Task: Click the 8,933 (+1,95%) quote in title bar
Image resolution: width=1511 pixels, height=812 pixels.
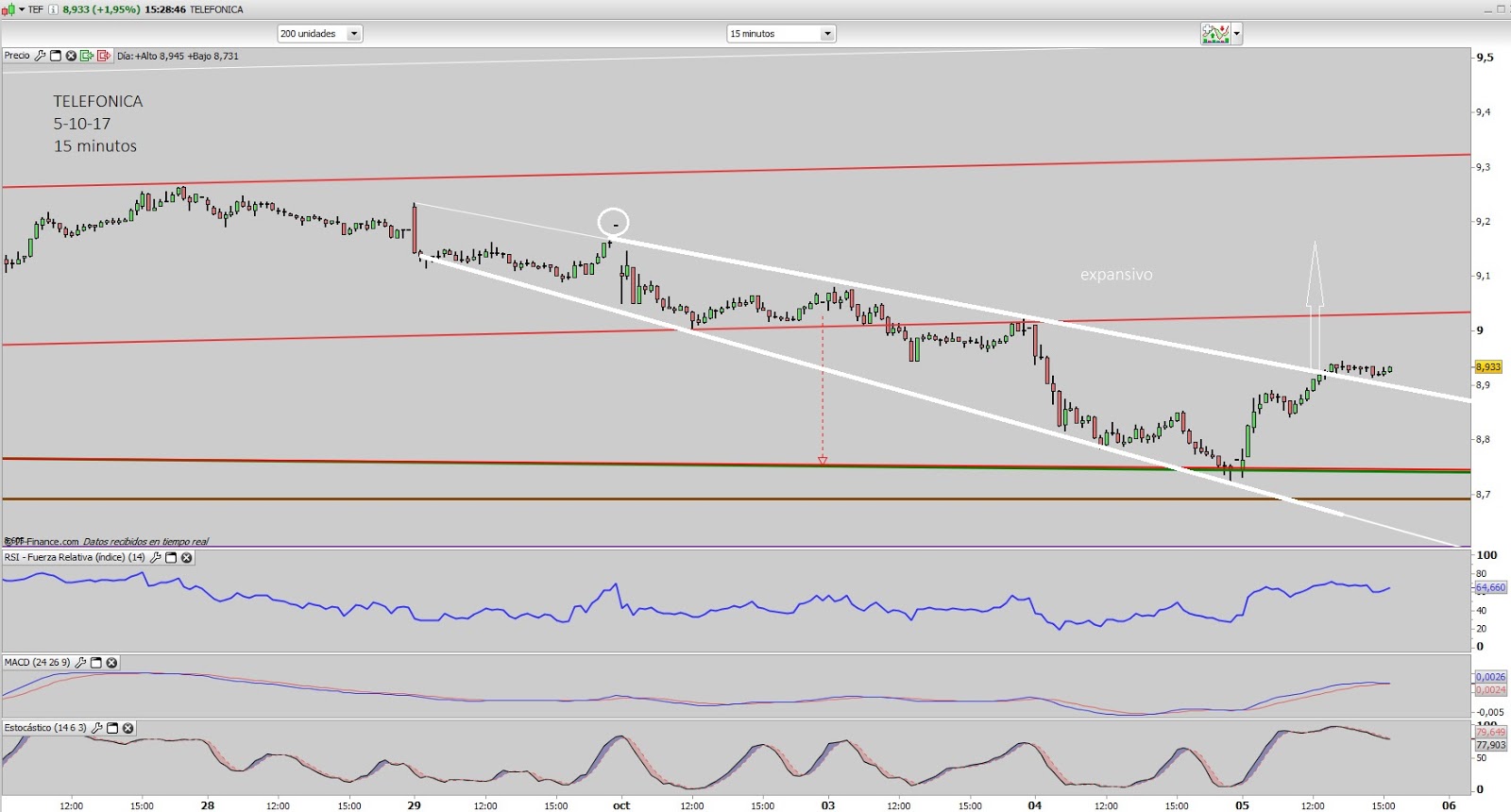Action: [x=101, y=9]
